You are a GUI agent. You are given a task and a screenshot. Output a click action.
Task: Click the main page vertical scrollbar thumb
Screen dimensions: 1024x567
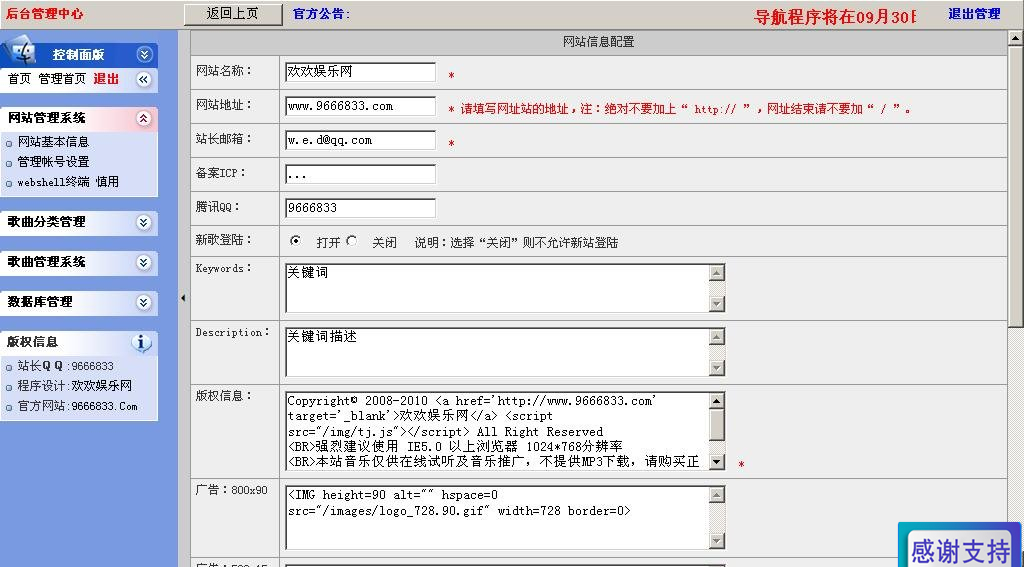[x=1016, y=185]
